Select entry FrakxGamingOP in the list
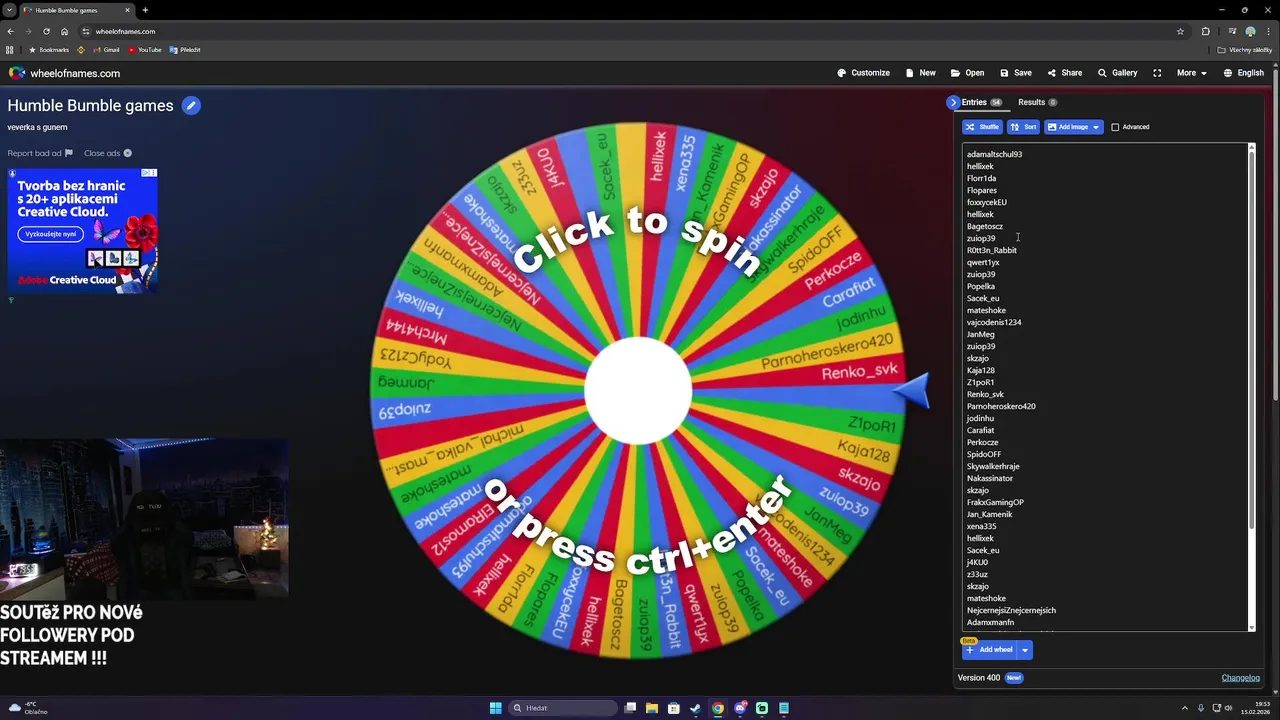Image resolution: width=1280 pixels, height=720 pixels. 995,502
